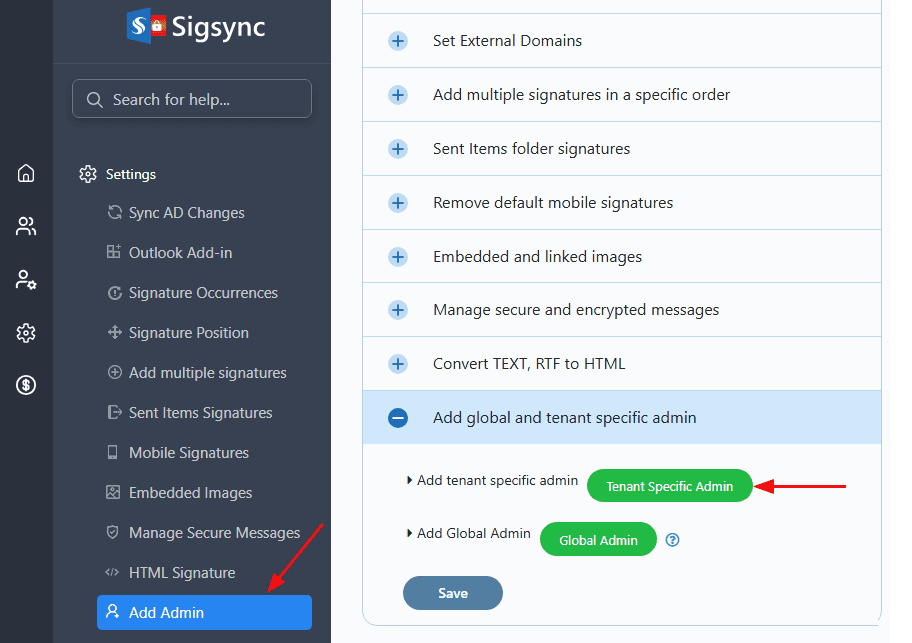Viewport: 912px width, 643px height.
Task: Collapse Add global and tenant specific admin
Action: [398, 418]
